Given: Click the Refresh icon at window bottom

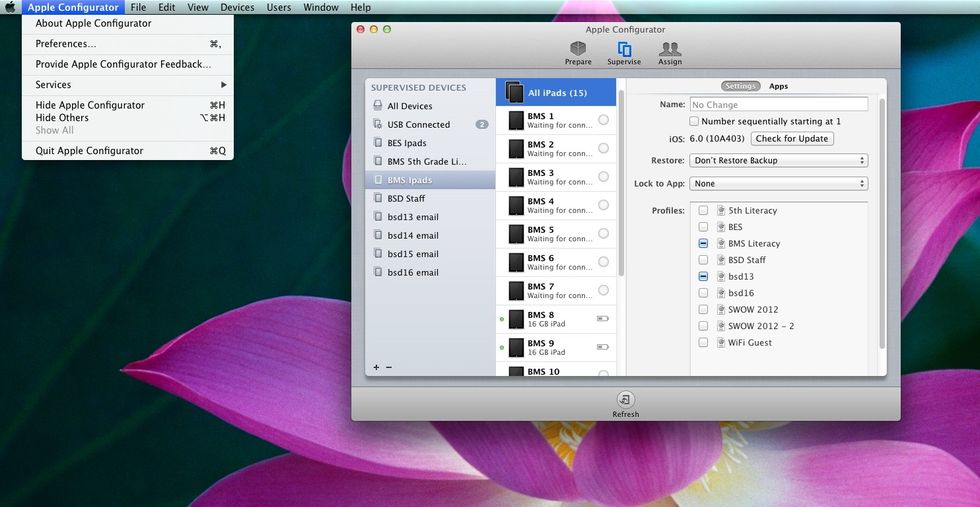Looking at the screenshot, I should [x=625, y=400].
